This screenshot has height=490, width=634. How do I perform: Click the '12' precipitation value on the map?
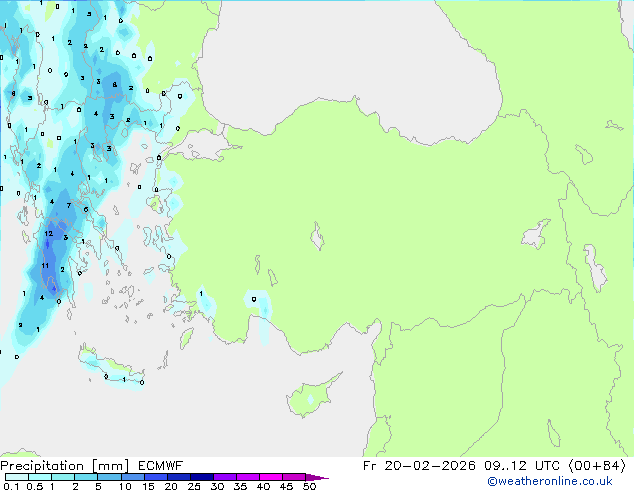tap(49, 234)
